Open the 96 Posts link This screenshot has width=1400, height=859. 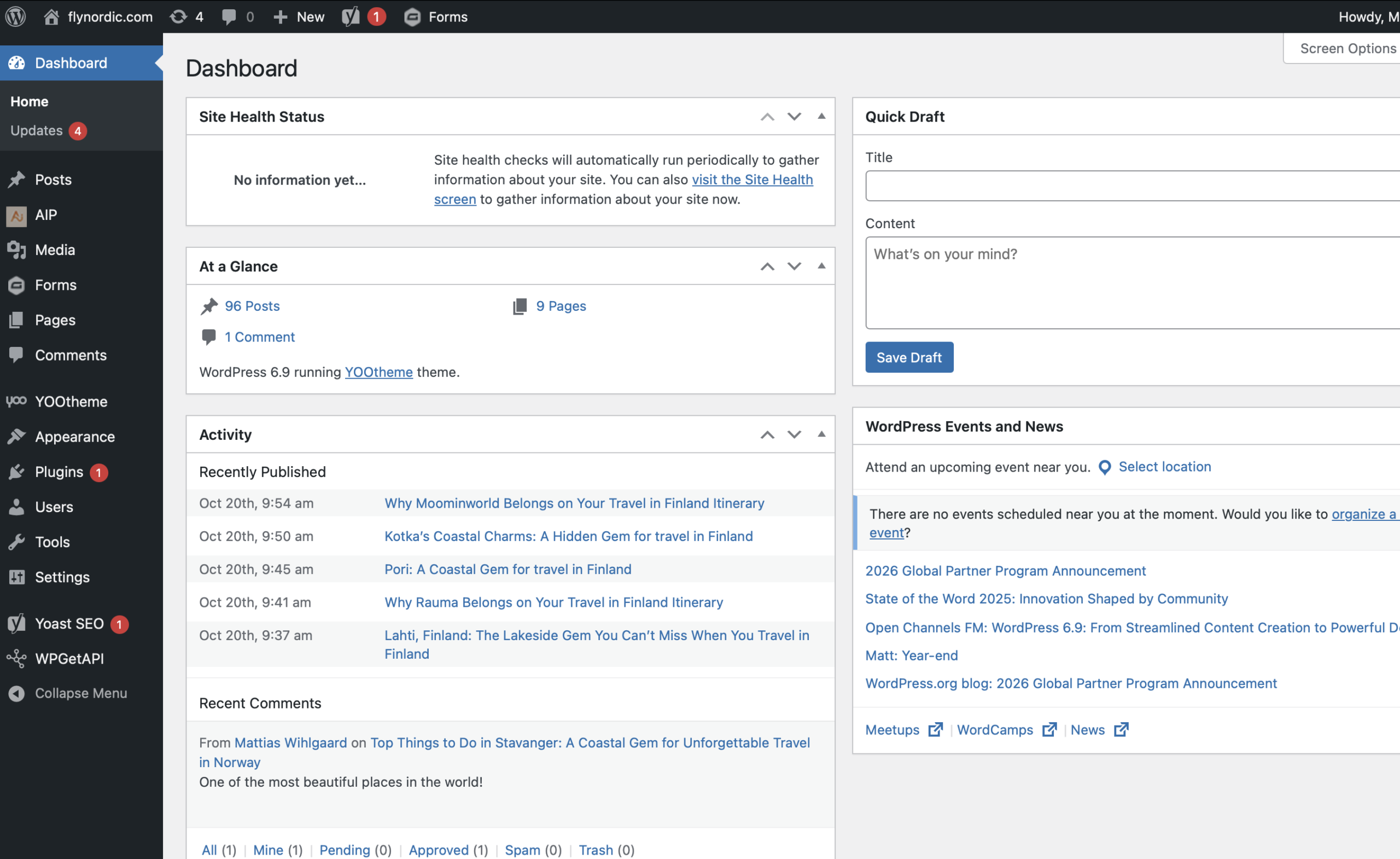[252, 306]
